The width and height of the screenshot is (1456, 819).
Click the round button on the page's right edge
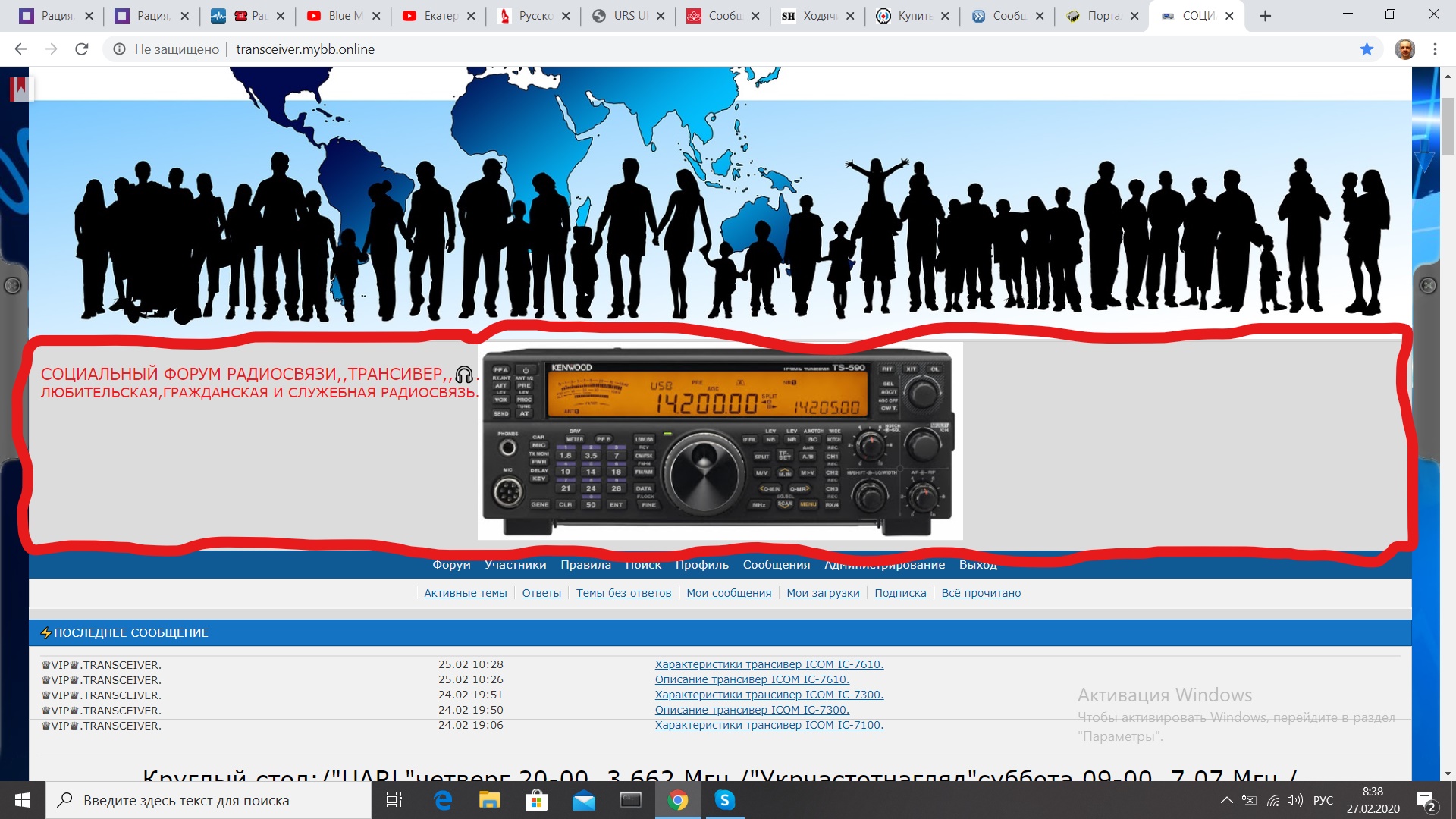tap(1428, 286)
